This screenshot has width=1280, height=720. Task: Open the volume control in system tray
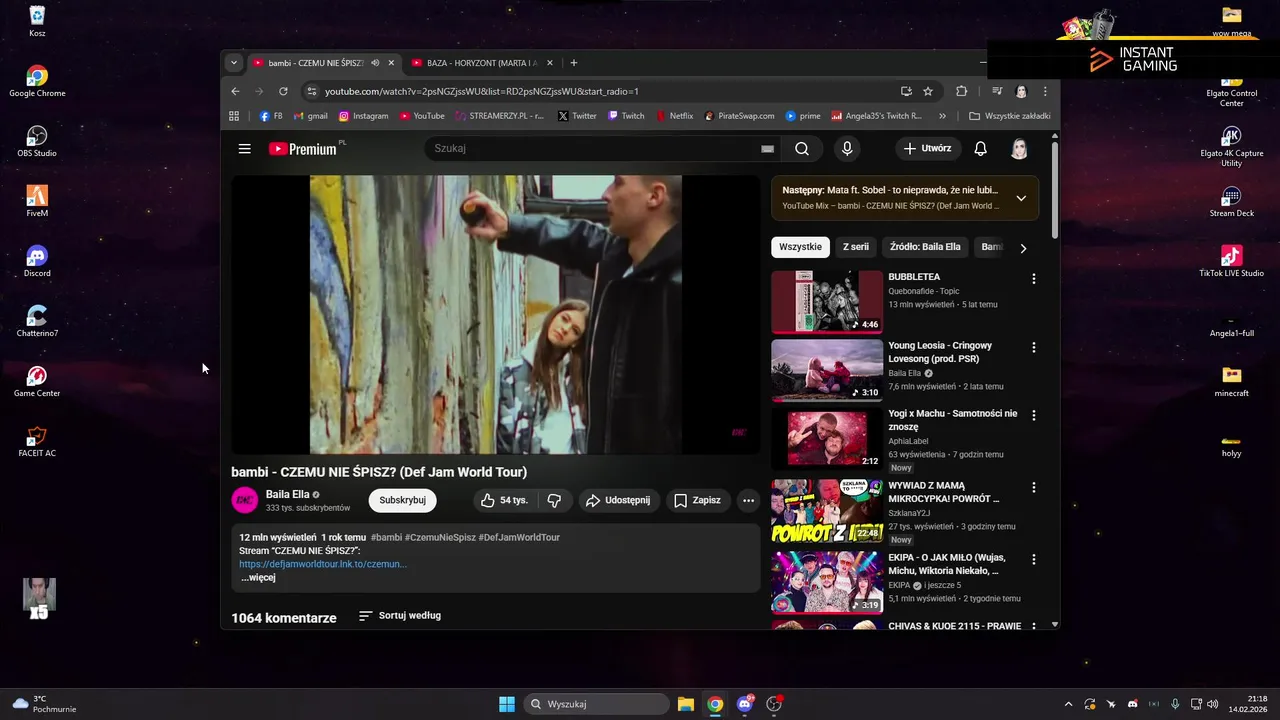click(1213, 704)
